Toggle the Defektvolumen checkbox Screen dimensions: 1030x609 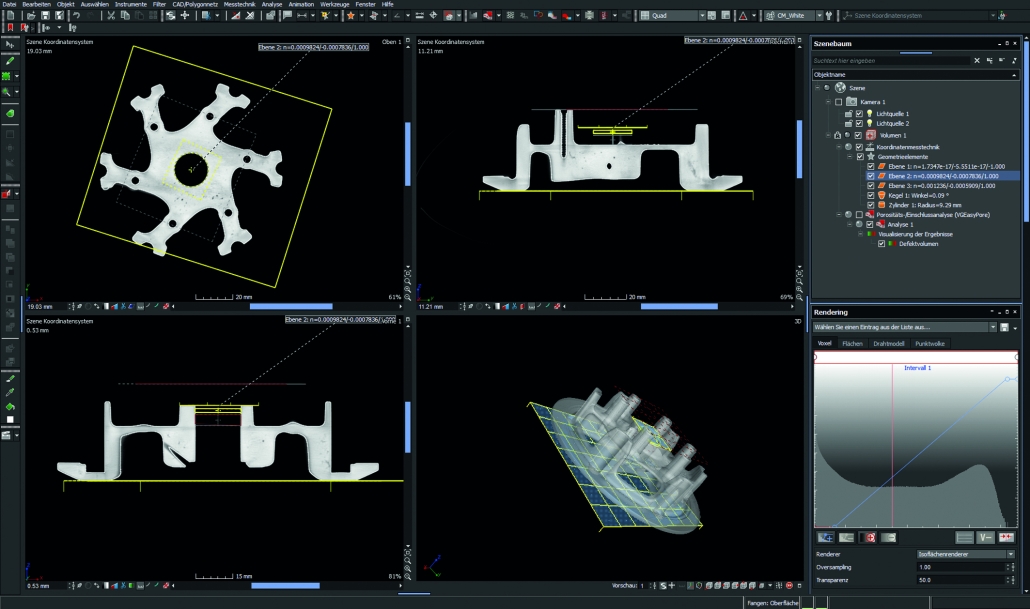click(x=881, y=243)
